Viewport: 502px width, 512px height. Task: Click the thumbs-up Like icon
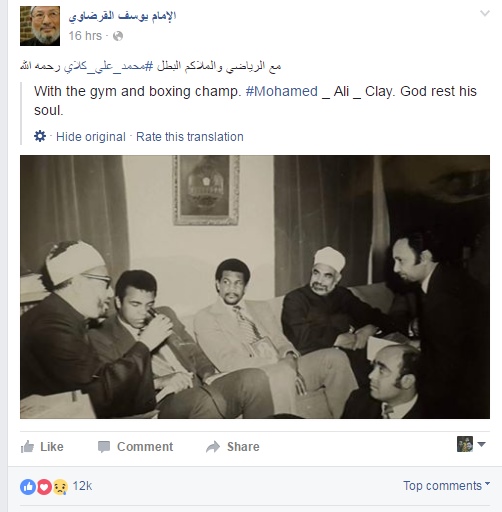tap(27, 447)
